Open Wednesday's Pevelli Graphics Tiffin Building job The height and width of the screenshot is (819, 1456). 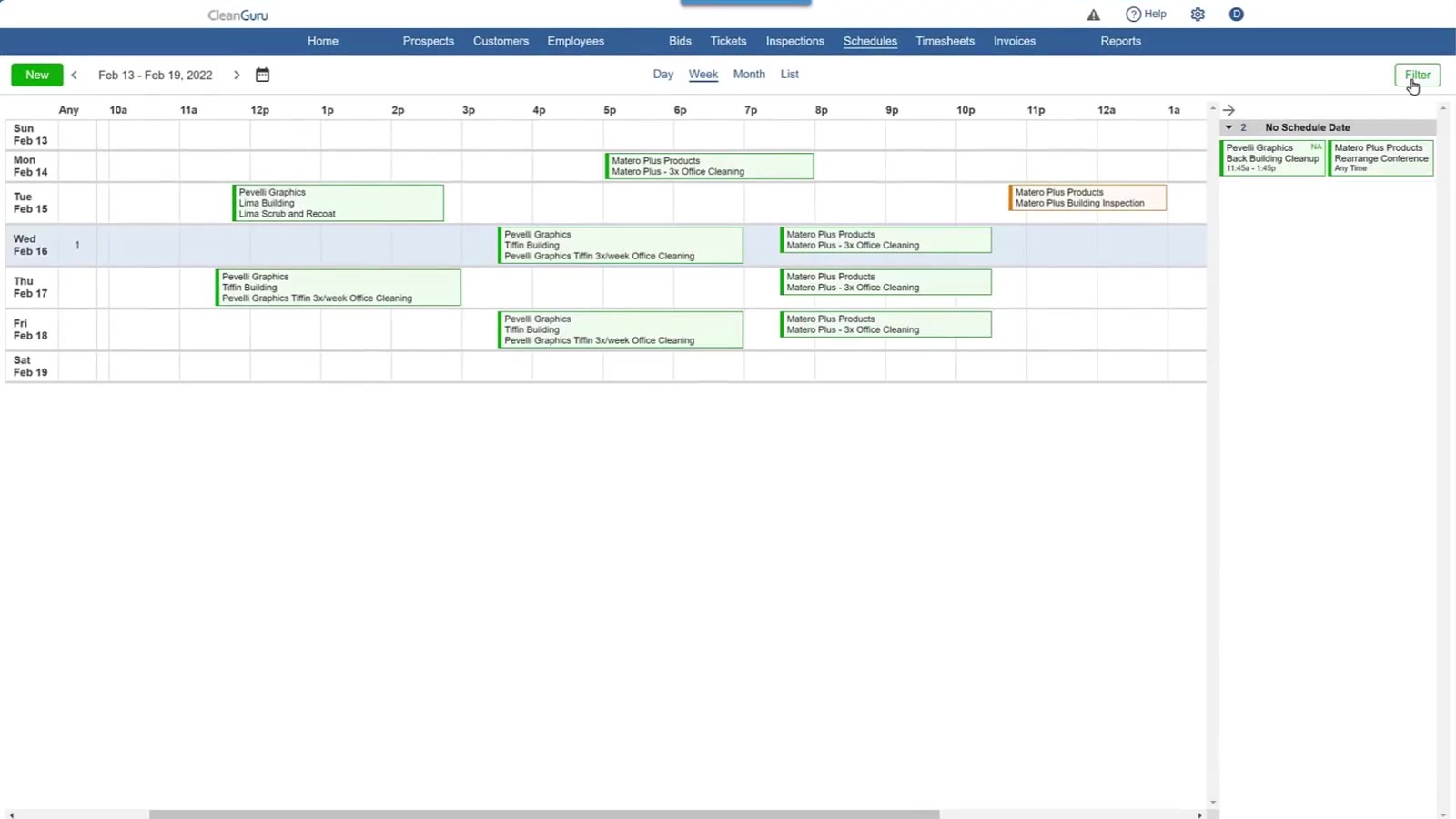point(621,245)
